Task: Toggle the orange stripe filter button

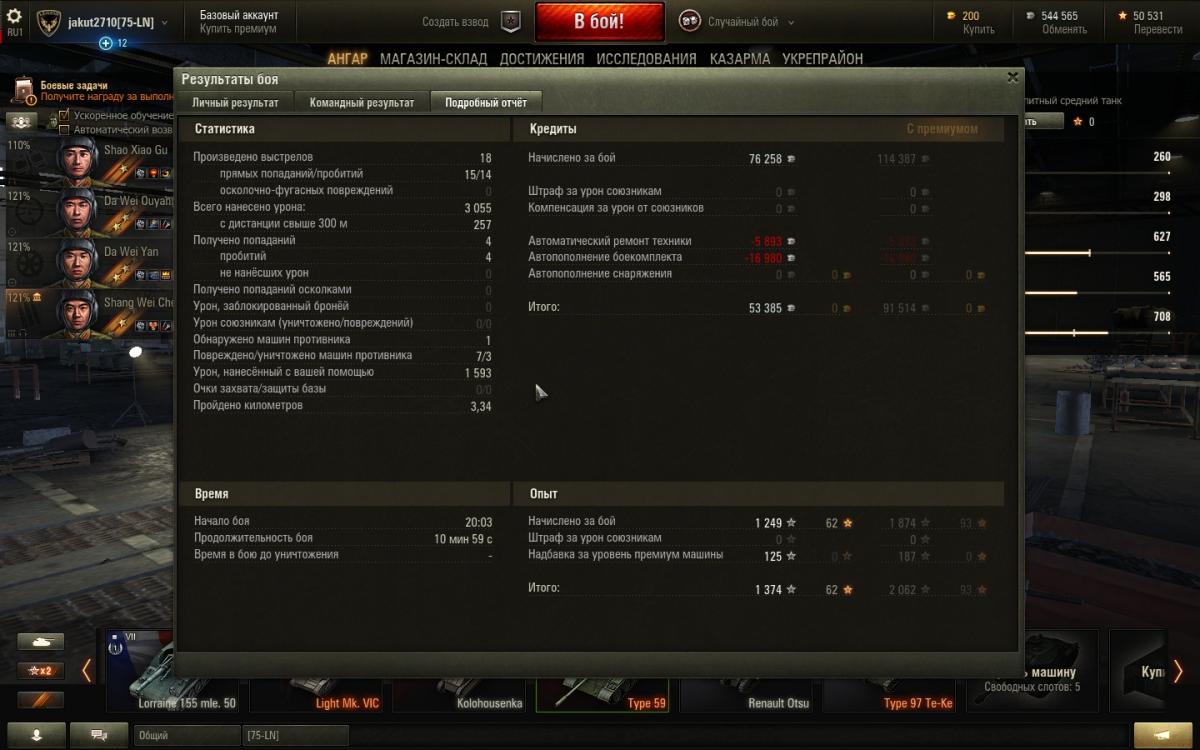Action: click(x=40, y=700)
